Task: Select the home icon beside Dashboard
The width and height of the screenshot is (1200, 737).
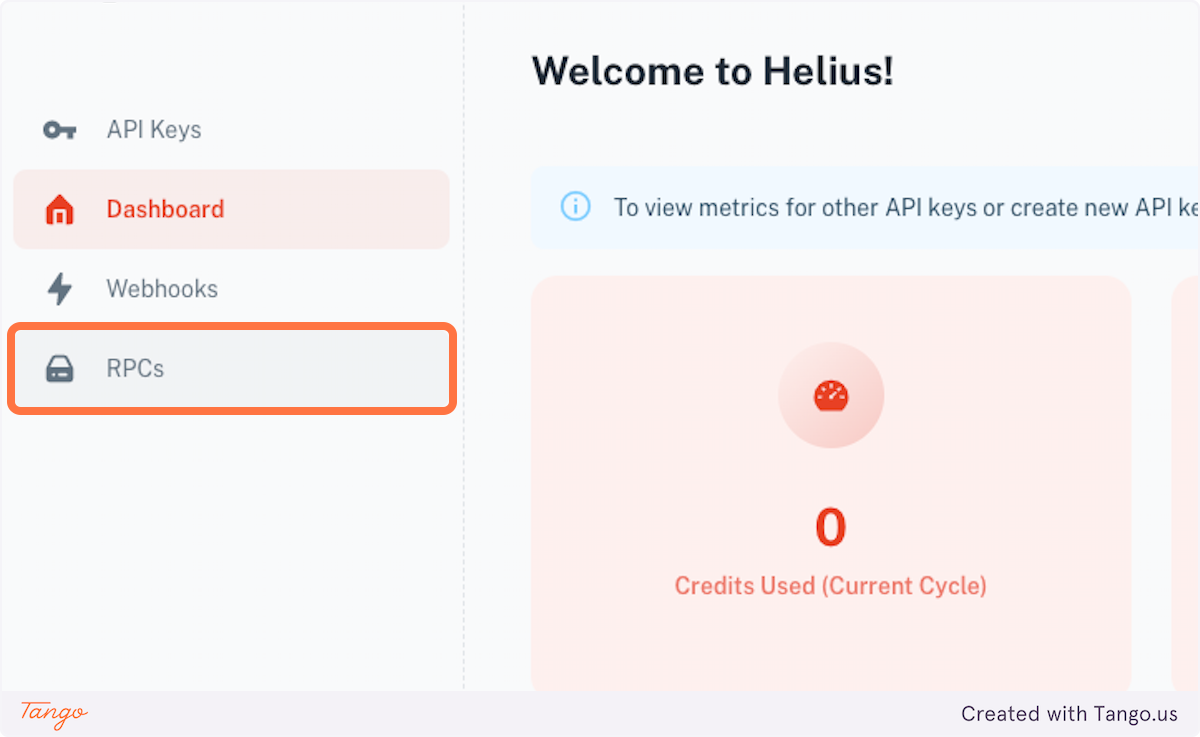Action: click(57, 209)
